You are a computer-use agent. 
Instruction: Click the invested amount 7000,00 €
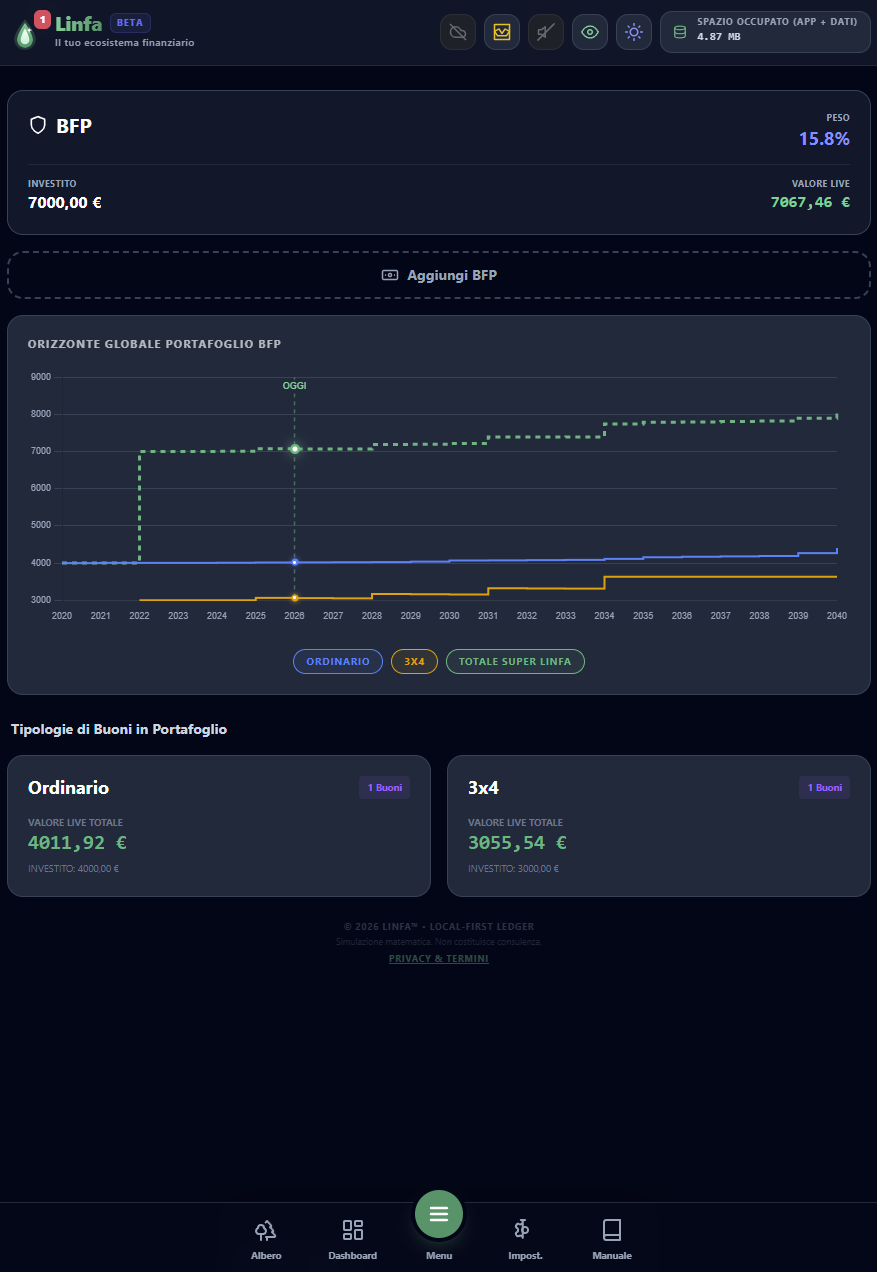pos(65,202)
